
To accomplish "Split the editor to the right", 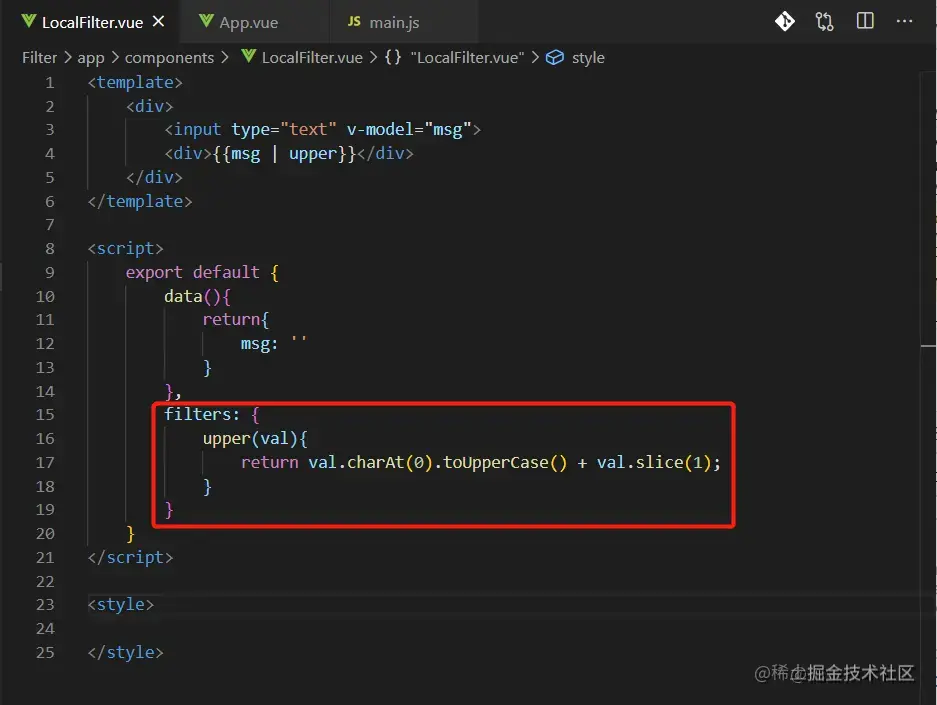I will pyautogui.click(x=865, y=21).
